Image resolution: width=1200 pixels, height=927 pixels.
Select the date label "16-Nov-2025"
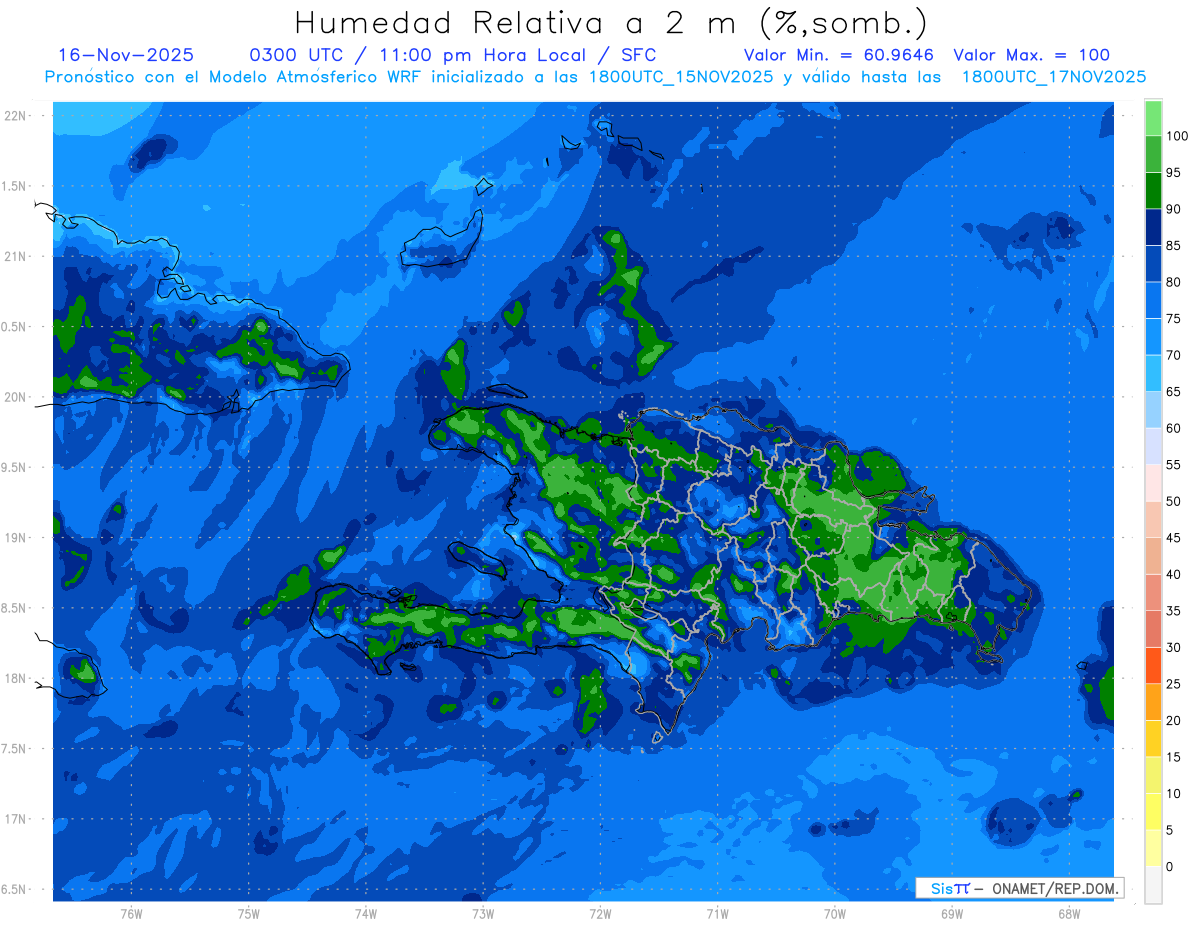coord(126,55)
